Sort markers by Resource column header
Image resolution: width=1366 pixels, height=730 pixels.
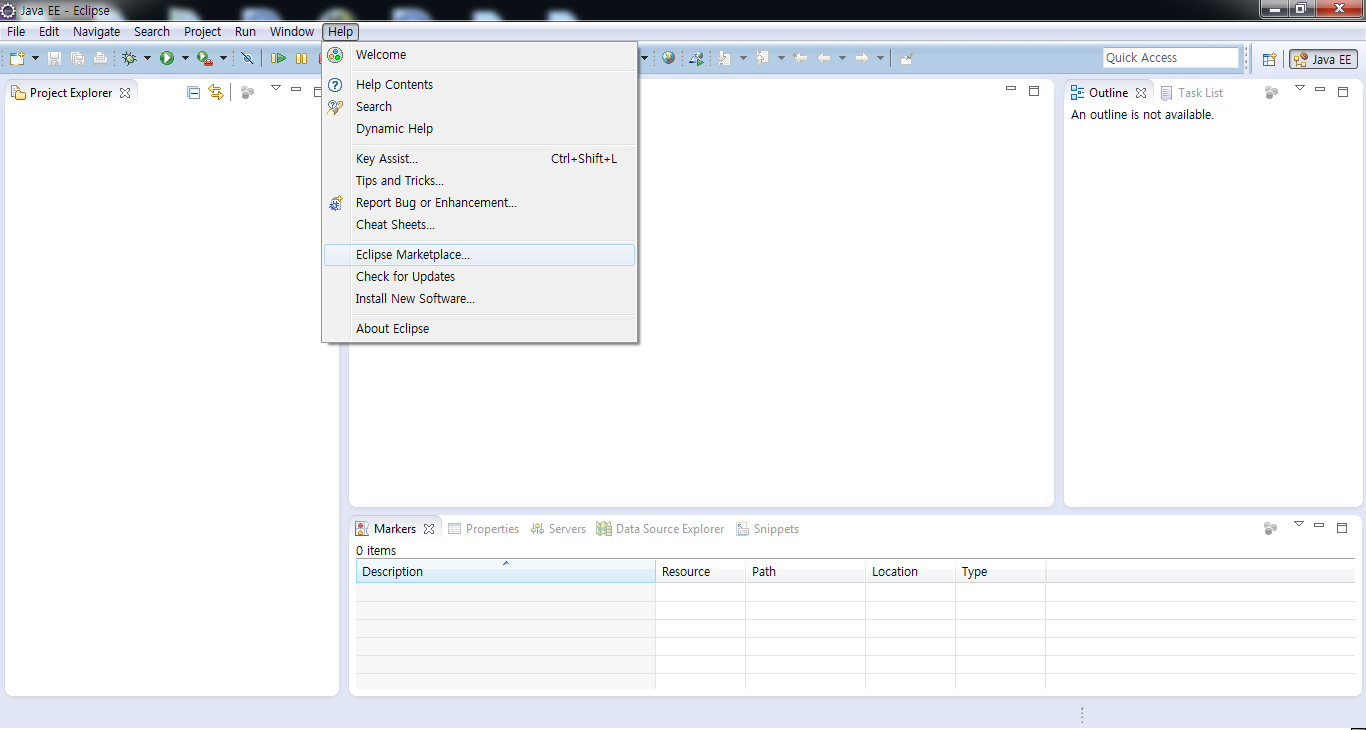click(700, 572)
